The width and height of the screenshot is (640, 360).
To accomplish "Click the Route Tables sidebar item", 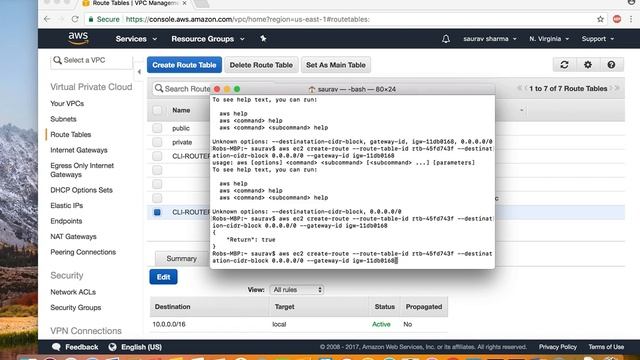I will pyautogui.click(x=71, y=135).
